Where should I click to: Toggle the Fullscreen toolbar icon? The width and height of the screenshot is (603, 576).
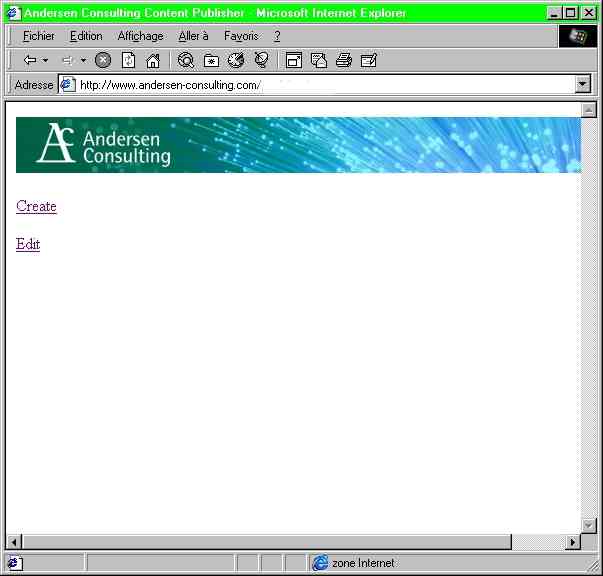[294, 60]
